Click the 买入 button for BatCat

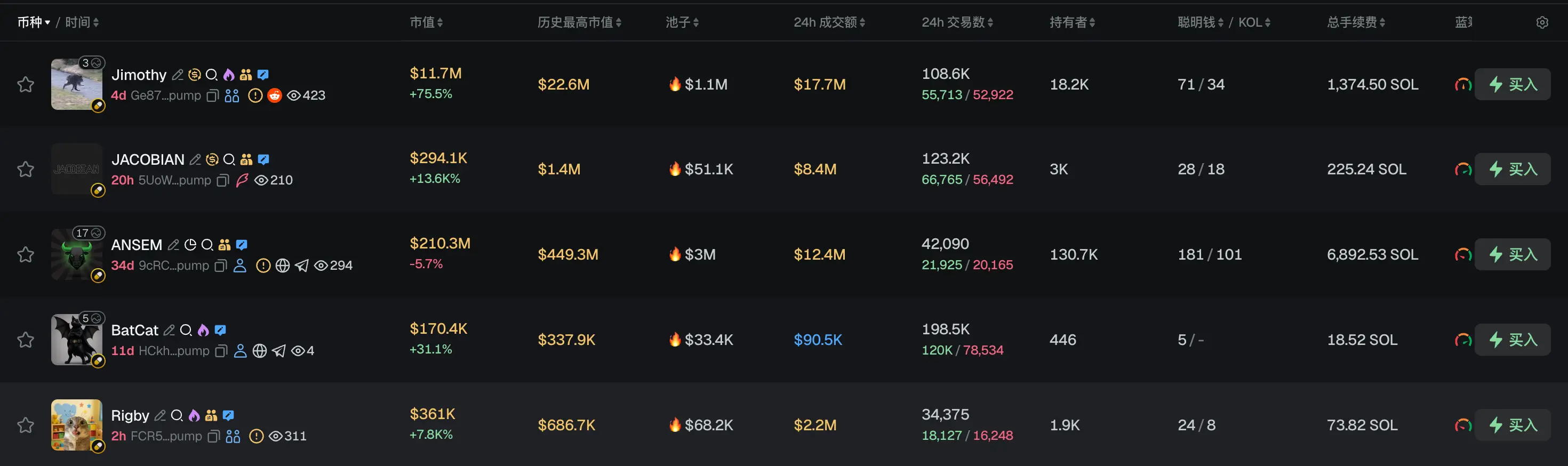click(x=1513, y=340)
